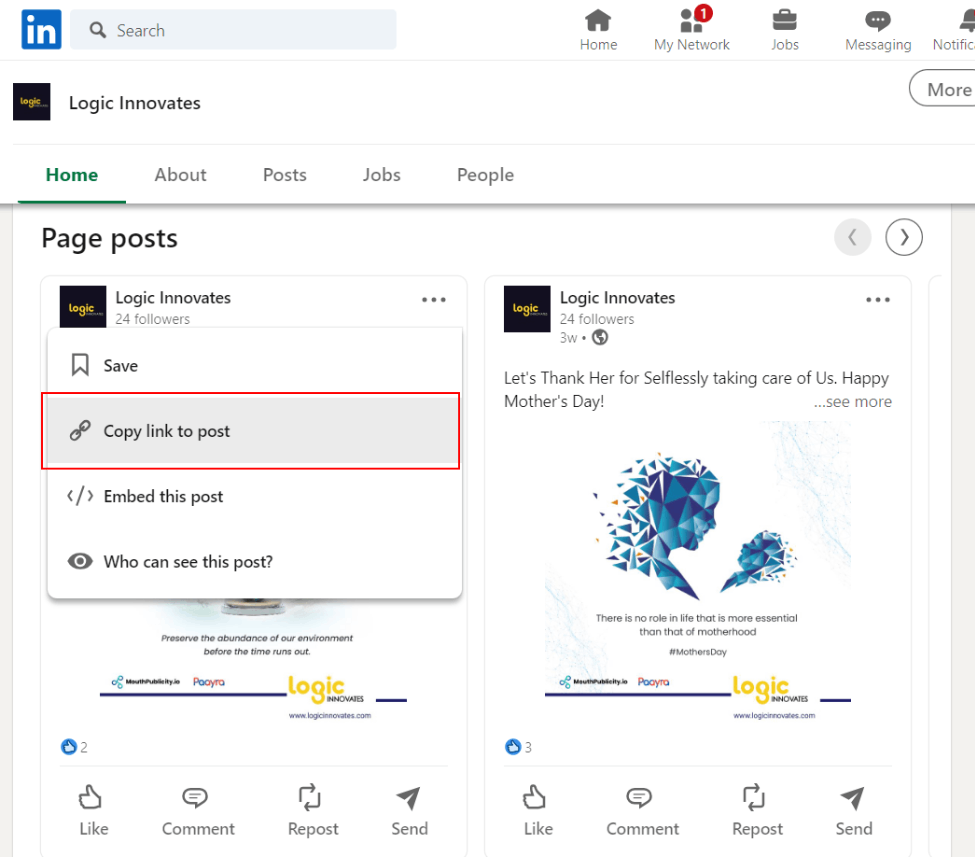
Task: View 3 reactions on Mother's Day post
Action: 519,747
